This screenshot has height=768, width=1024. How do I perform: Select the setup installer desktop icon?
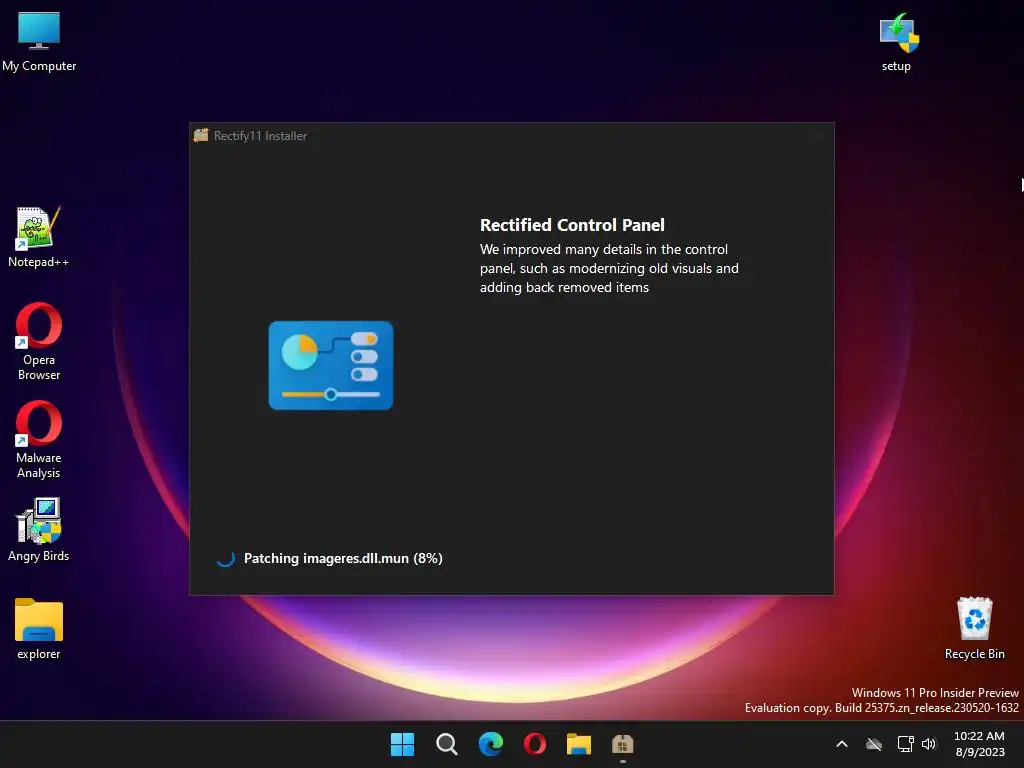coord(898,40)
